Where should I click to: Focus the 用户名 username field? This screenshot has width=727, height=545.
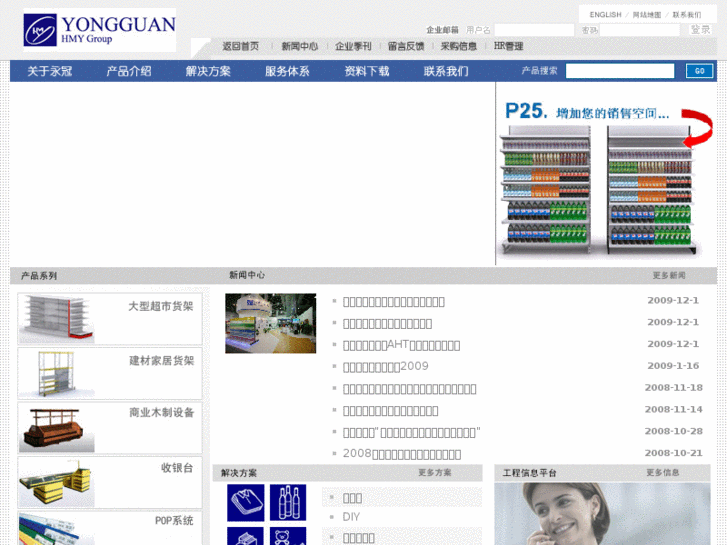pos(534,30)
